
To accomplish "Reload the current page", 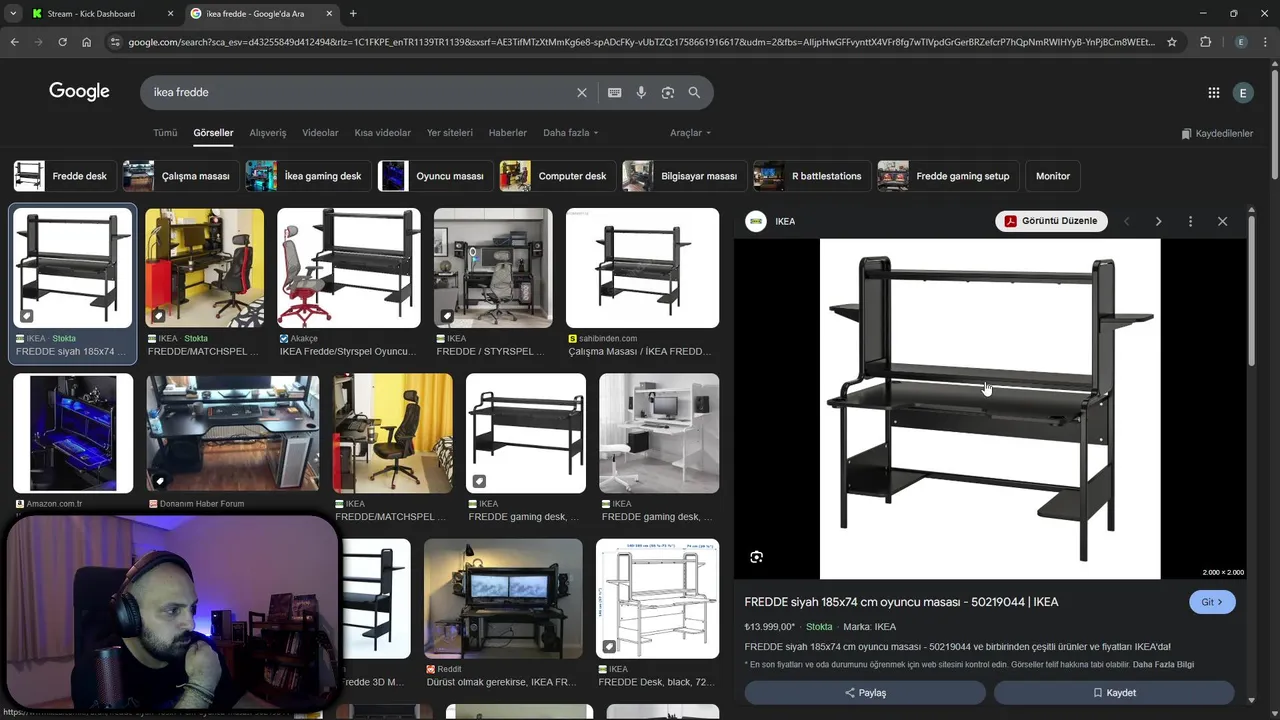I will click(62, 42).
